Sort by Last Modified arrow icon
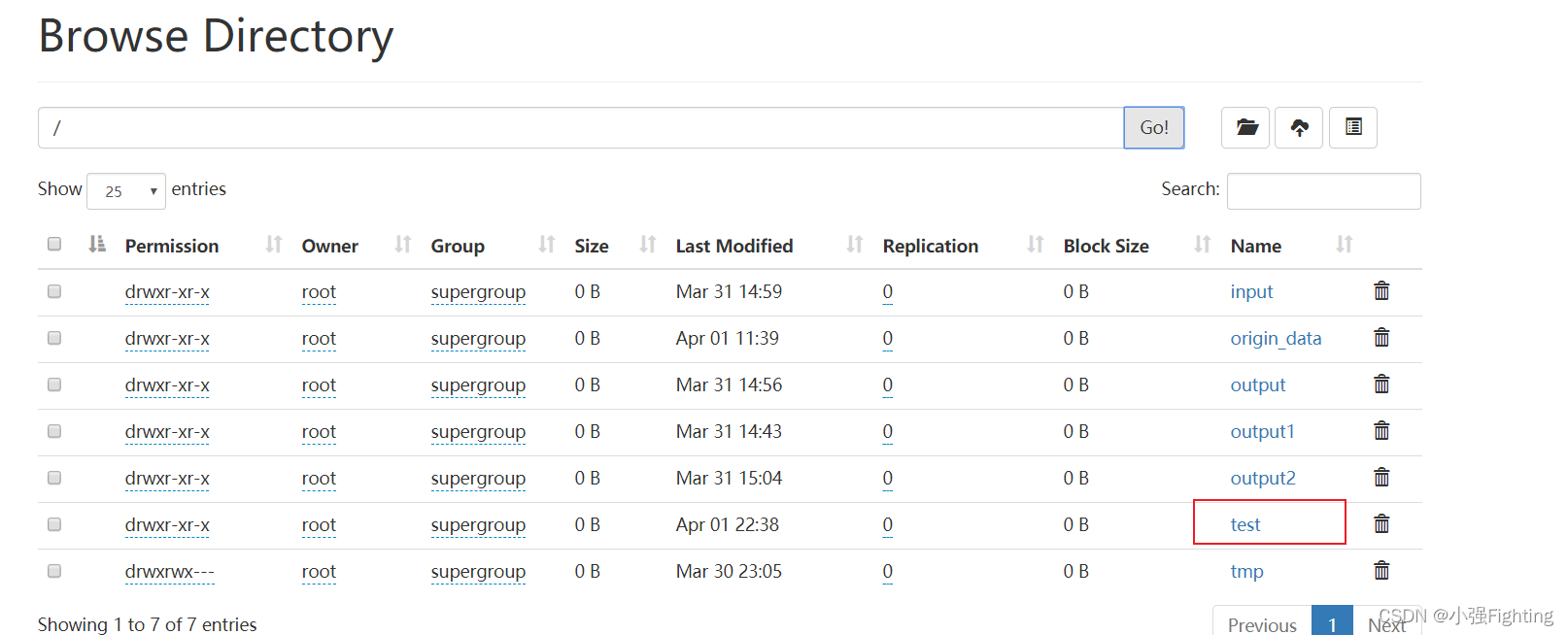Screen dimensions: 1568x635 tap(855, 244)
